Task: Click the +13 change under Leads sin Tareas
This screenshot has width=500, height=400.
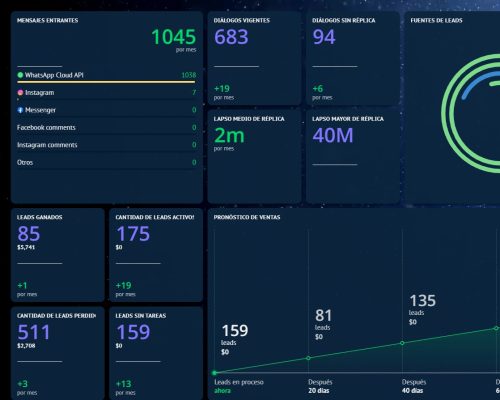Action: click(x=123, y=384)
